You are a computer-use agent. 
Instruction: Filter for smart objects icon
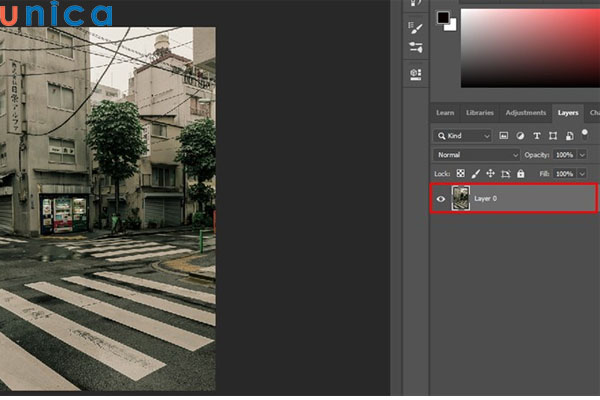tap(567, 135)
